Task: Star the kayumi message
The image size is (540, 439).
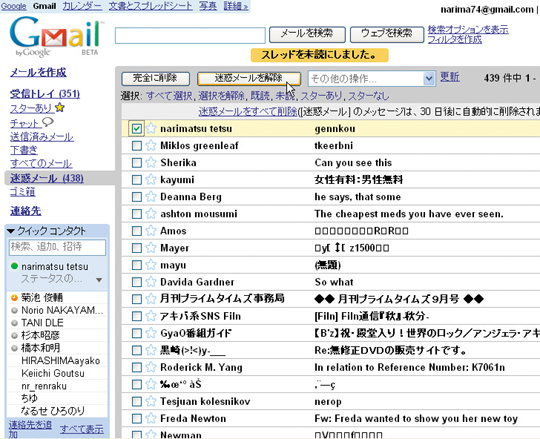Action: click(x=151, y=179)
